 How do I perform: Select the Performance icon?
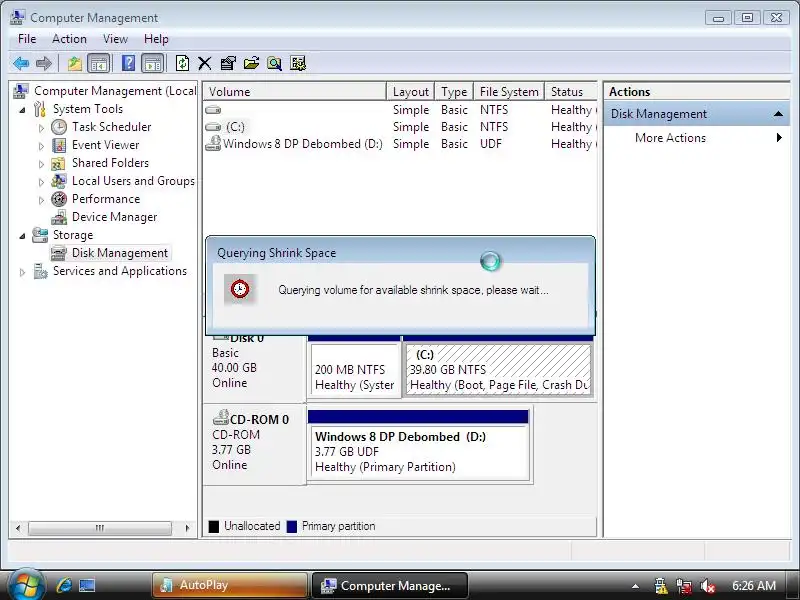(x=59, y=199)
